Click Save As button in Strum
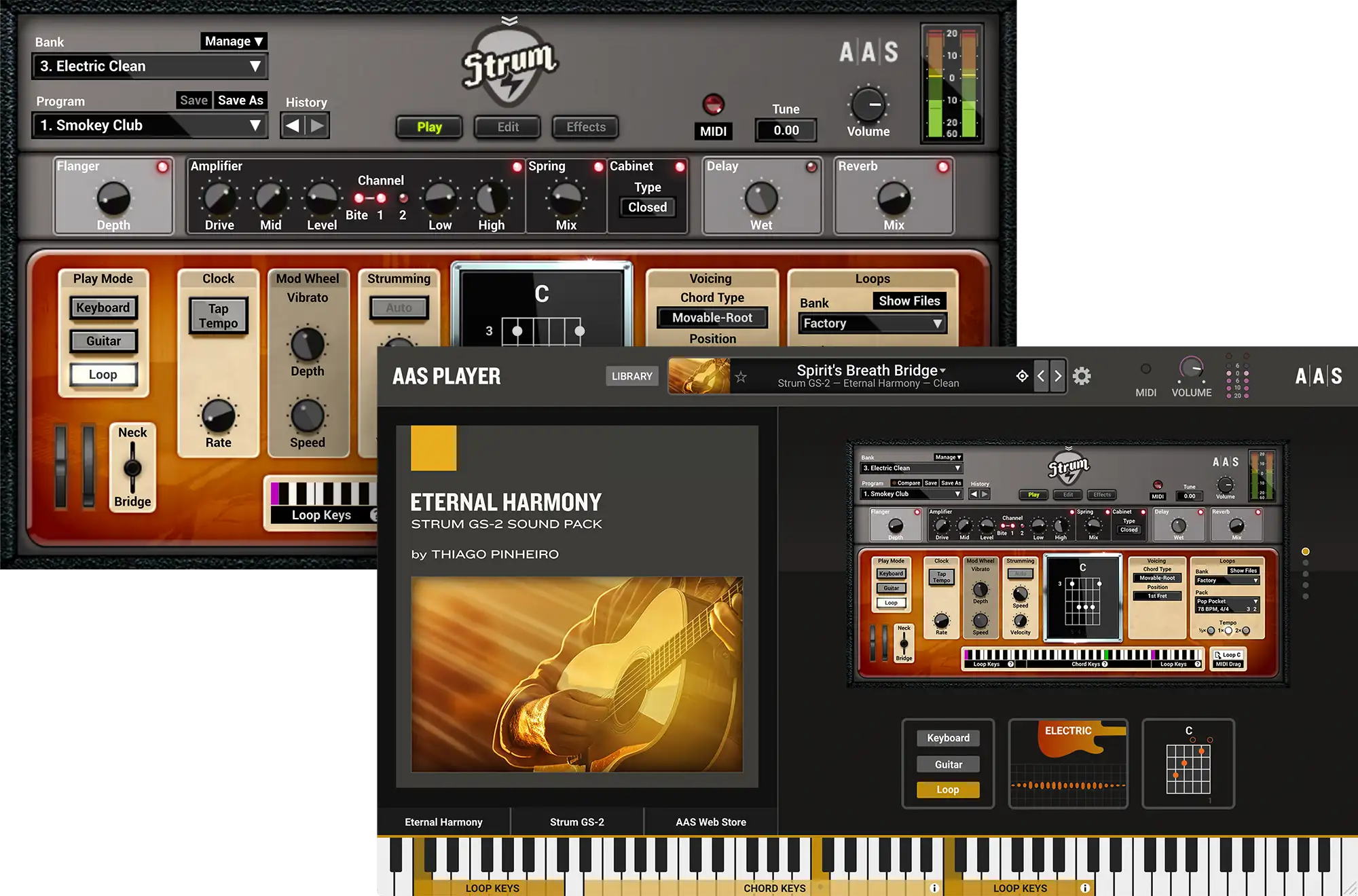Screen dimensions: 1358x896 240,100
